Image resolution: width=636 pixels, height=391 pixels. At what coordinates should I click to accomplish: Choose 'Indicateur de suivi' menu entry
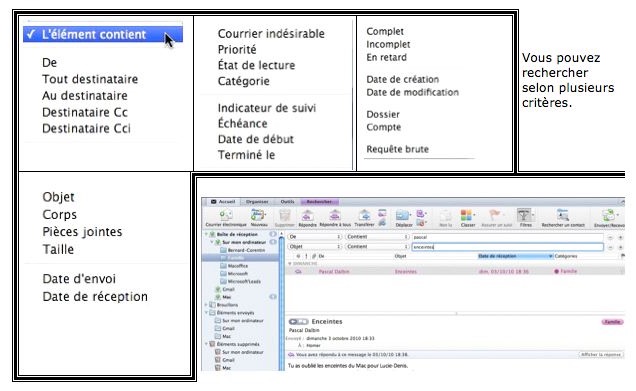pyautogui.click(x=266, y=108)
